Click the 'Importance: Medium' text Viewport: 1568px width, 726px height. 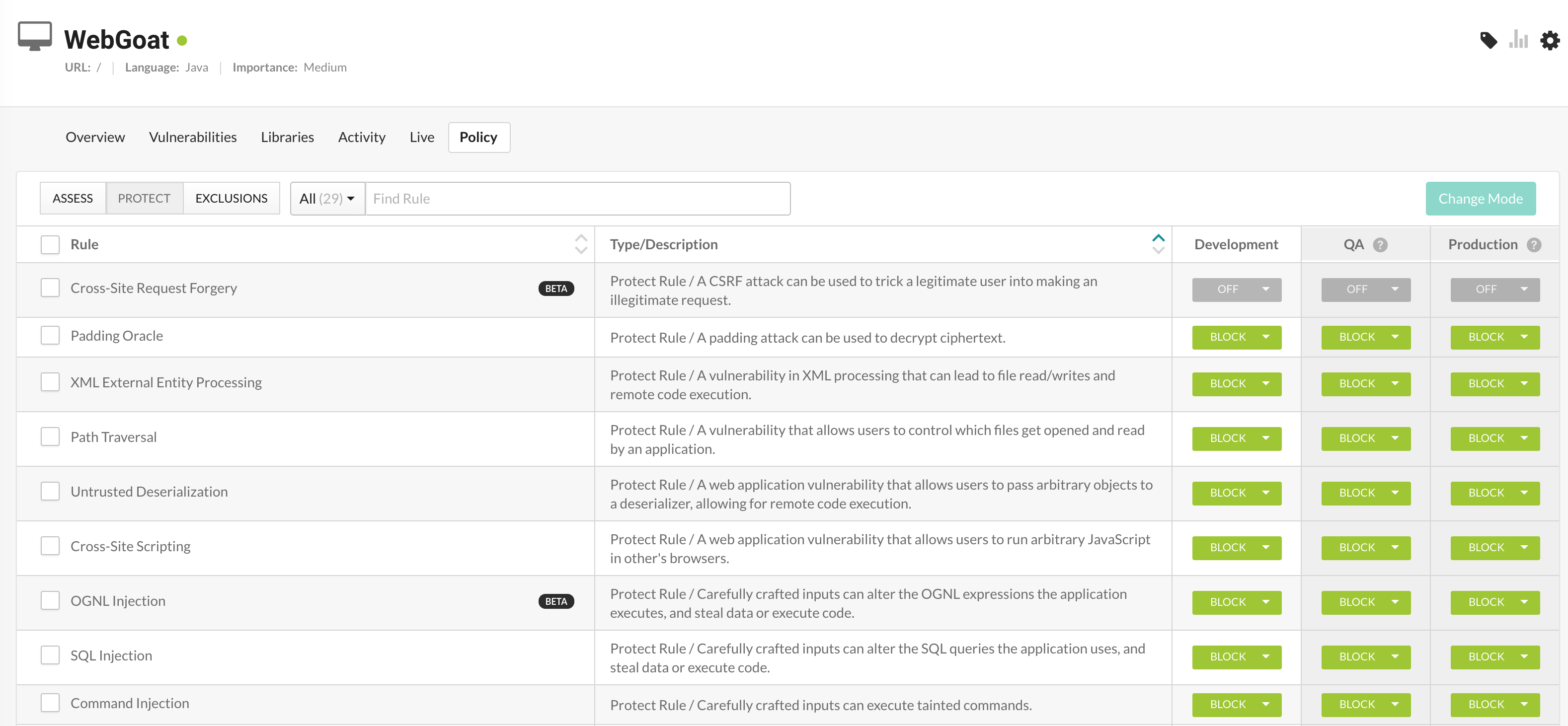click(x=289, y=67)
